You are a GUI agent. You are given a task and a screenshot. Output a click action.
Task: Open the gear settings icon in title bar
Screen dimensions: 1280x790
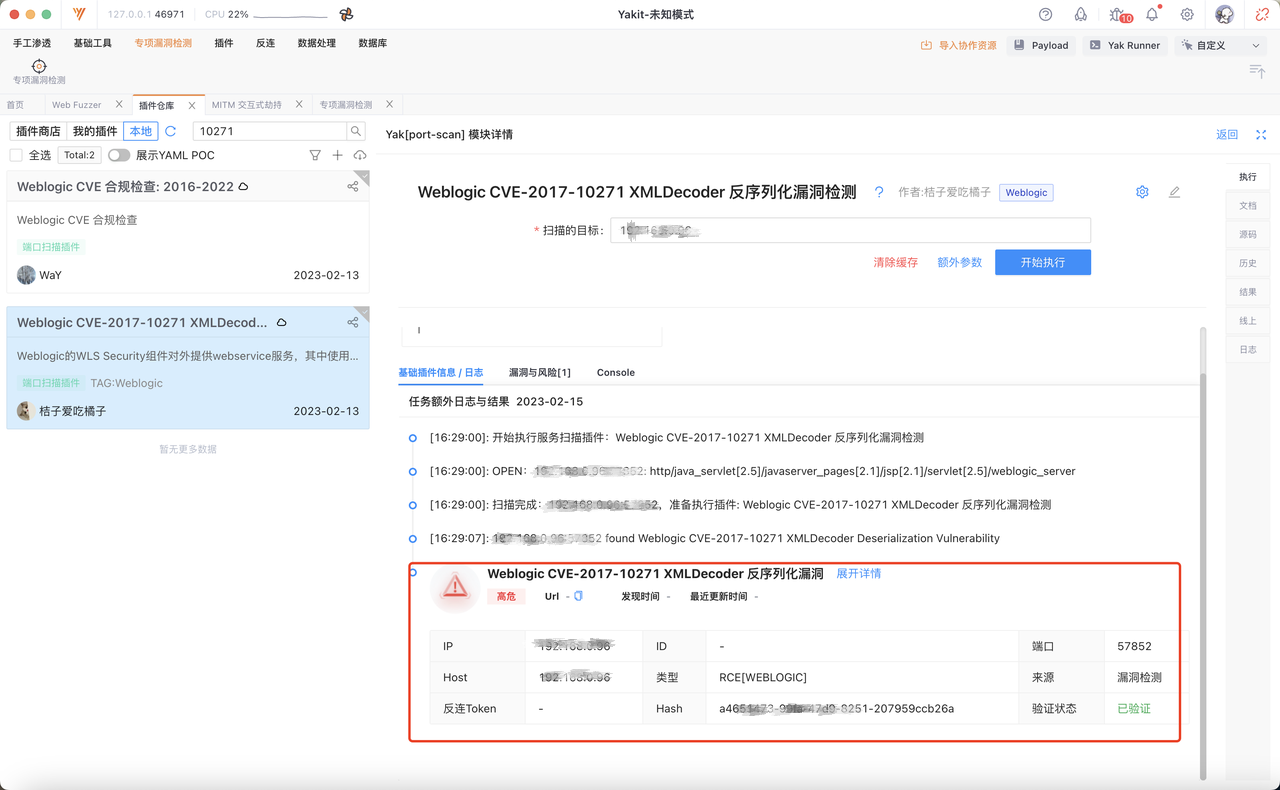(x=1187, y=15)
